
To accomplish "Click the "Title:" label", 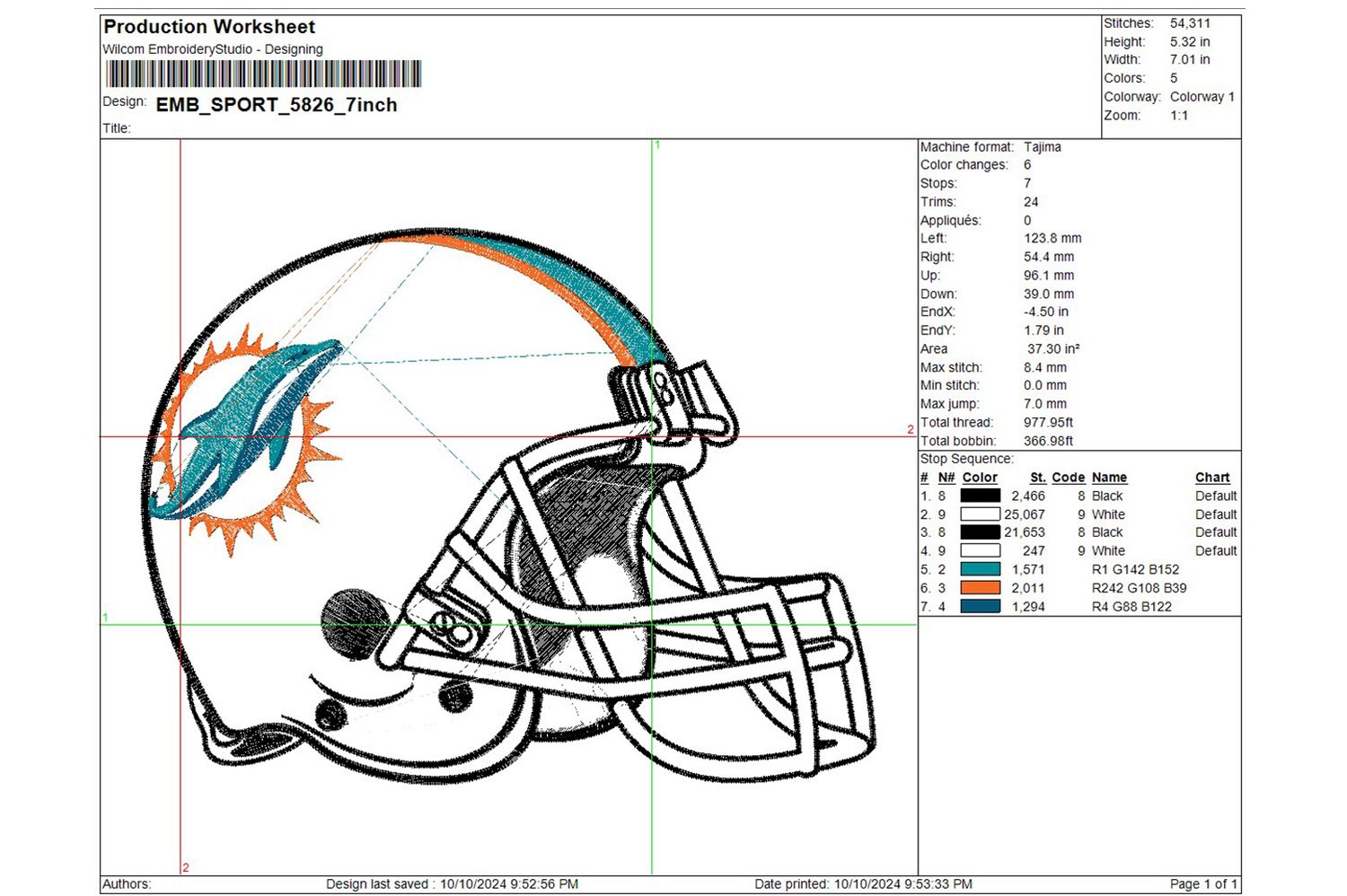I will (117, 128).
